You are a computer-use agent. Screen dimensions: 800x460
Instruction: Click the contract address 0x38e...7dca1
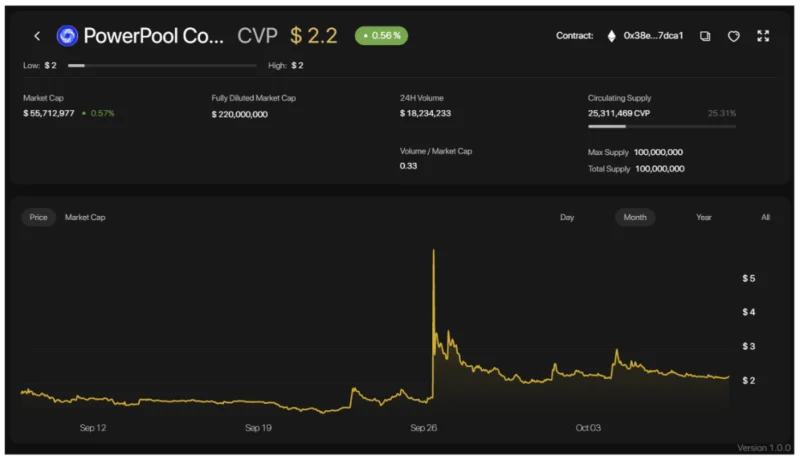pyautogui.click(x=653, y=36)
